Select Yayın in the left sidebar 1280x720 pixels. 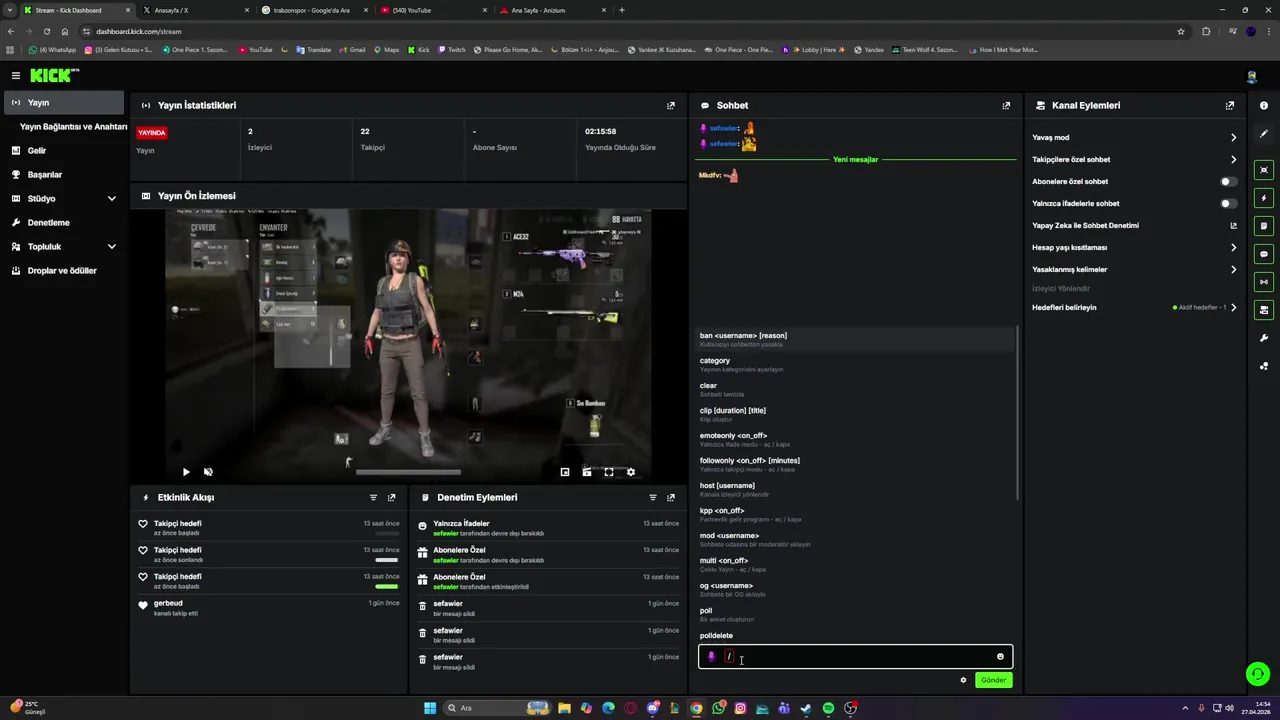tap(64, 103)
